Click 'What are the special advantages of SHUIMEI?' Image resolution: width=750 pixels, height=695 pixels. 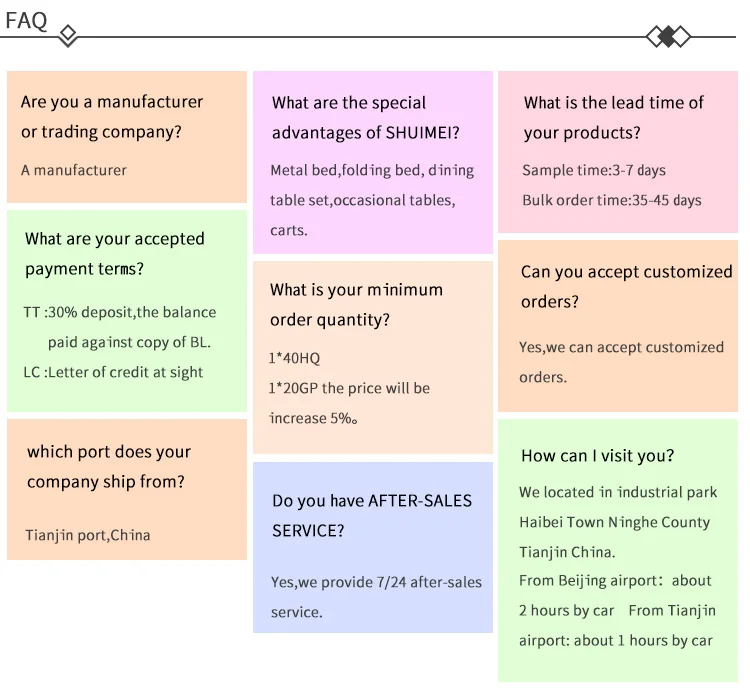point(365,118)
